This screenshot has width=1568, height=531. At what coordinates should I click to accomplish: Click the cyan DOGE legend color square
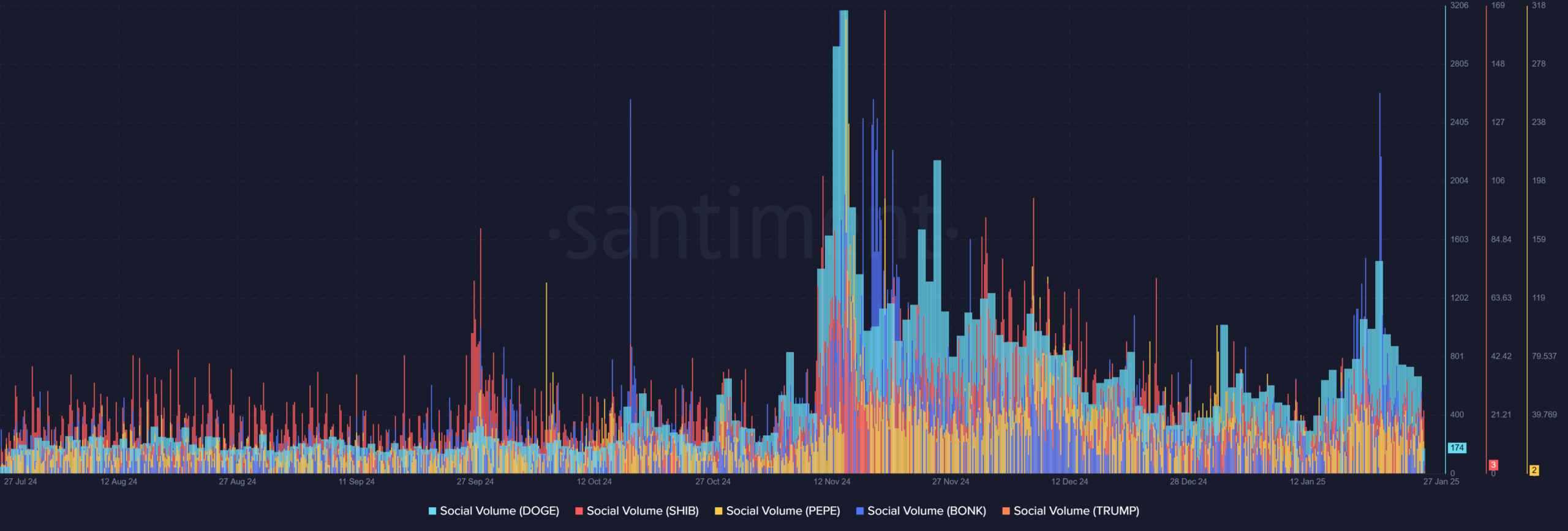tap(432, 511)
